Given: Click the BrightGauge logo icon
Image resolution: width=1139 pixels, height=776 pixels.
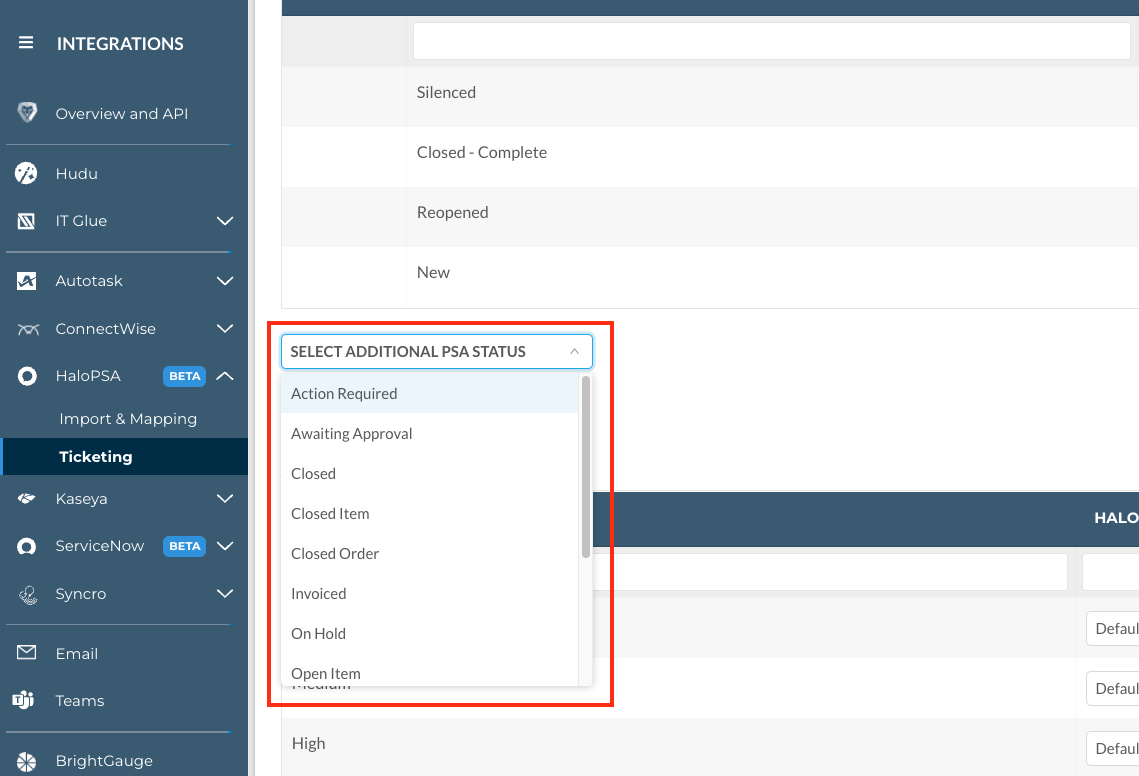Looking at the screenshot, I should click(26, 761).
